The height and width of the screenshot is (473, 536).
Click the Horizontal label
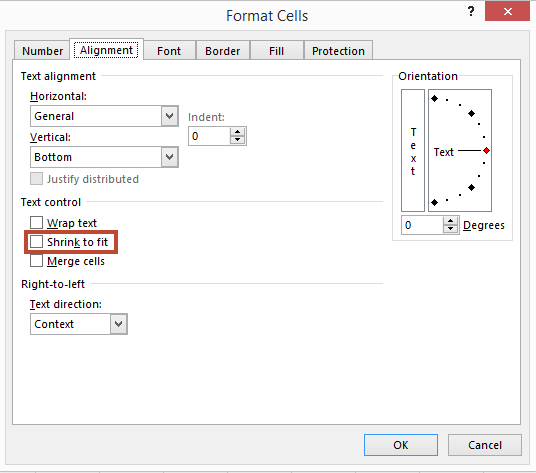pyautogui.click(x=58, y=96)
